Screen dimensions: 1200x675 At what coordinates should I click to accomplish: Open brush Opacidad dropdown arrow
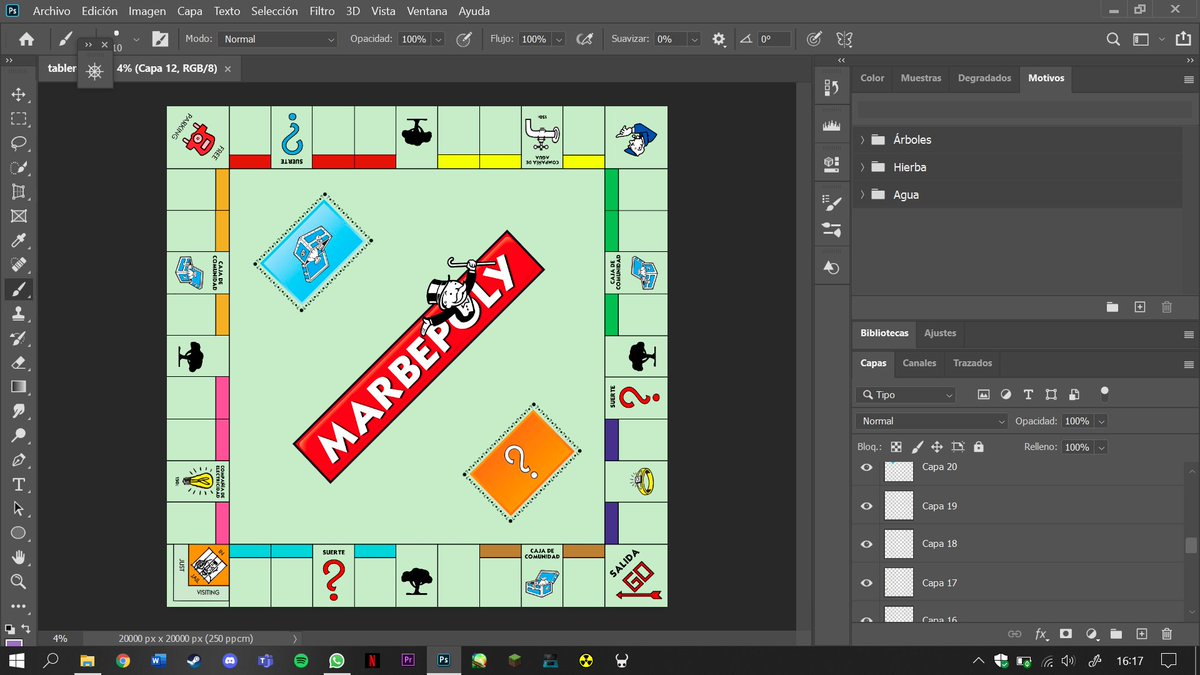(438, 39)
